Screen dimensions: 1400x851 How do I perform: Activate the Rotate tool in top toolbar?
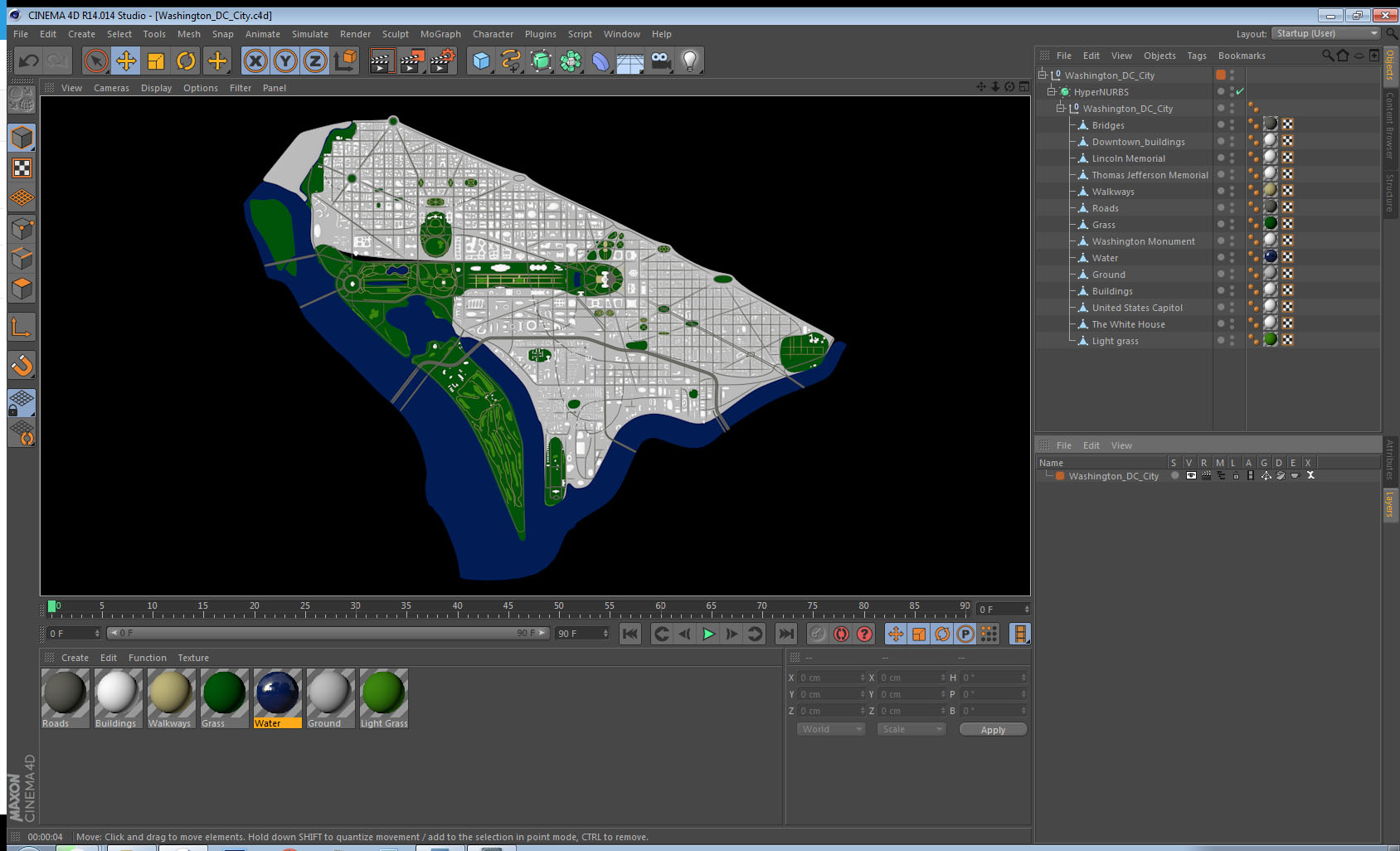click(x=186, y=61)
